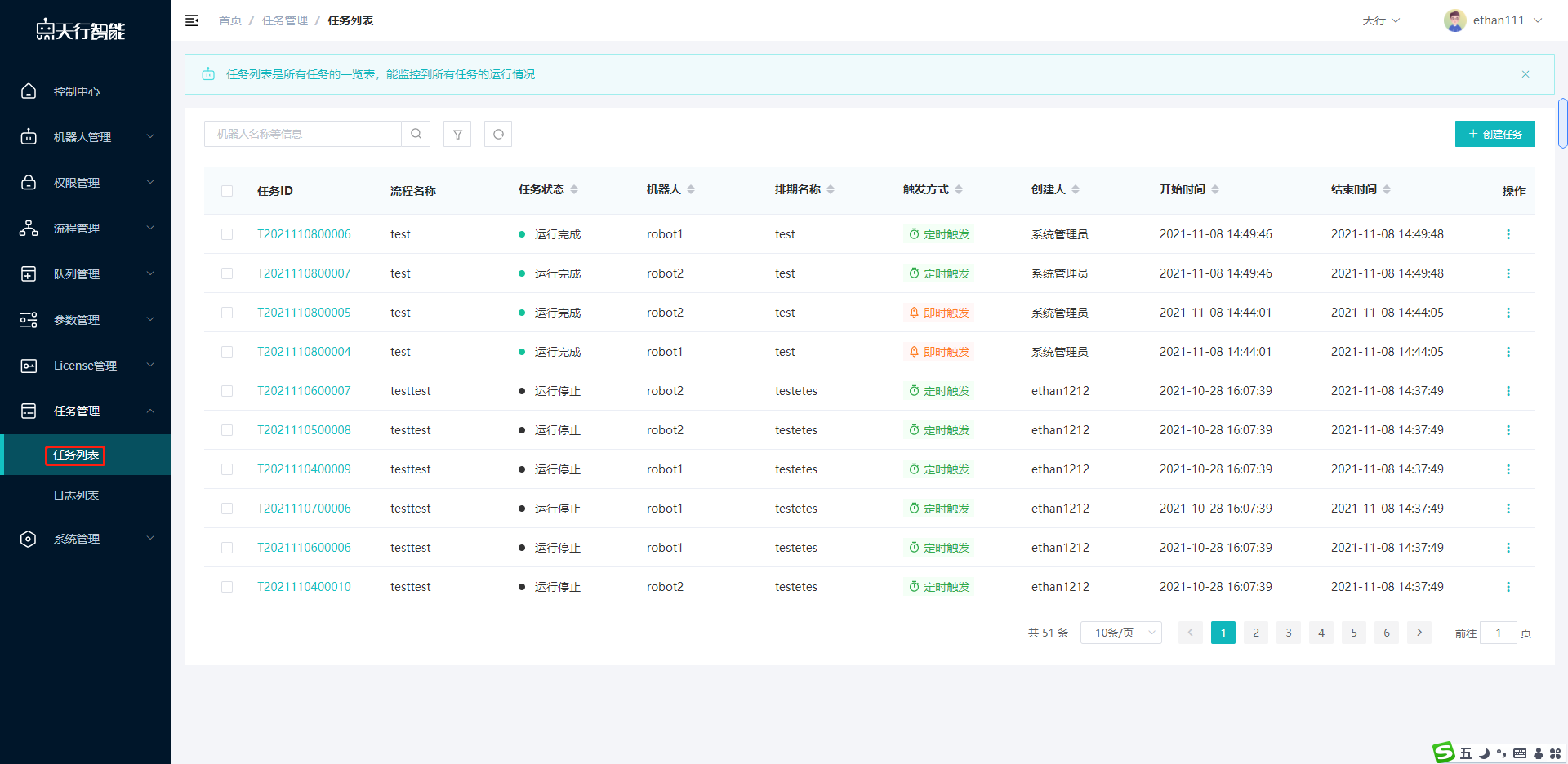Open the ethan111 user dropdown arrow

(1538, 20)
